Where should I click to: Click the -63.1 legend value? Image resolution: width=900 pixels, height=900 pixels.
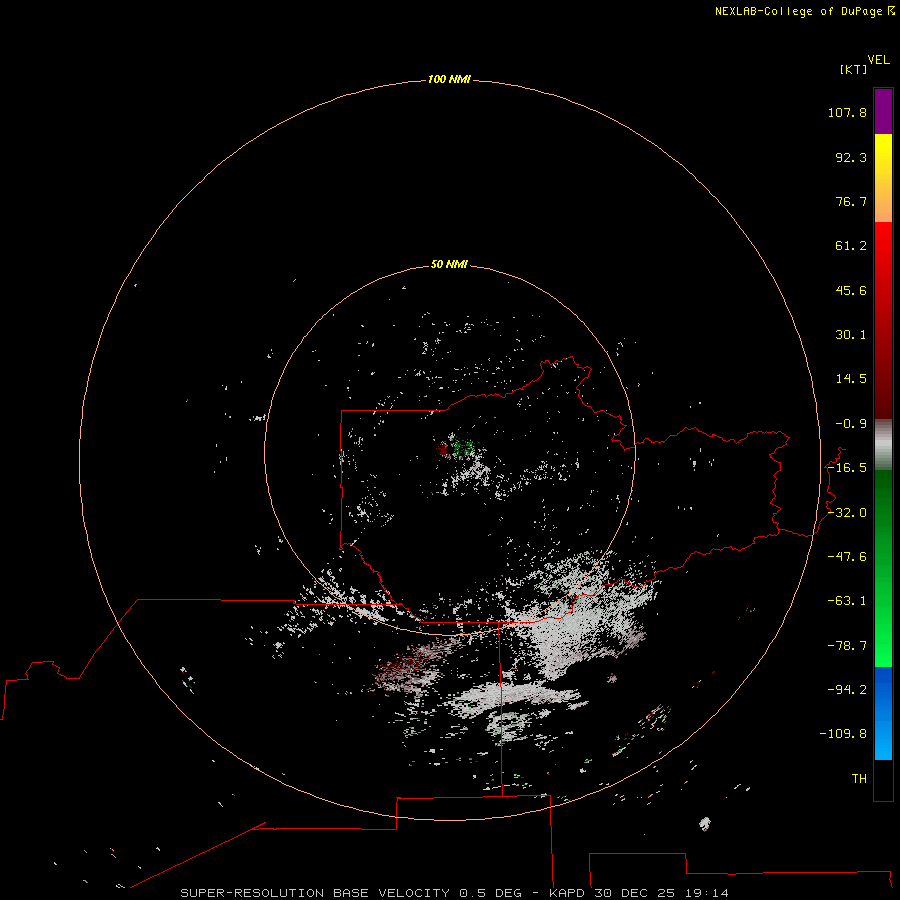(847, 601)
